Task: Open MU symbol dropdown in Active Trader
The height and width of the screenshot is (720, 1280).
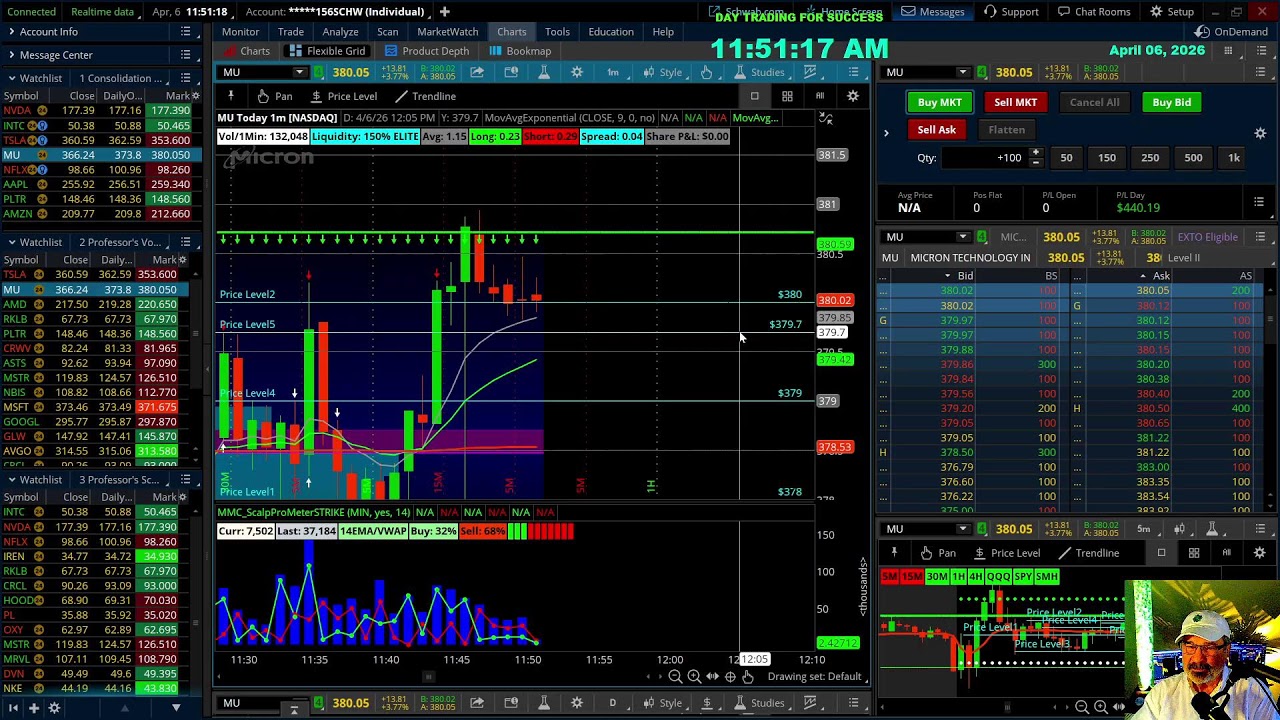Action: pos(962,72)
